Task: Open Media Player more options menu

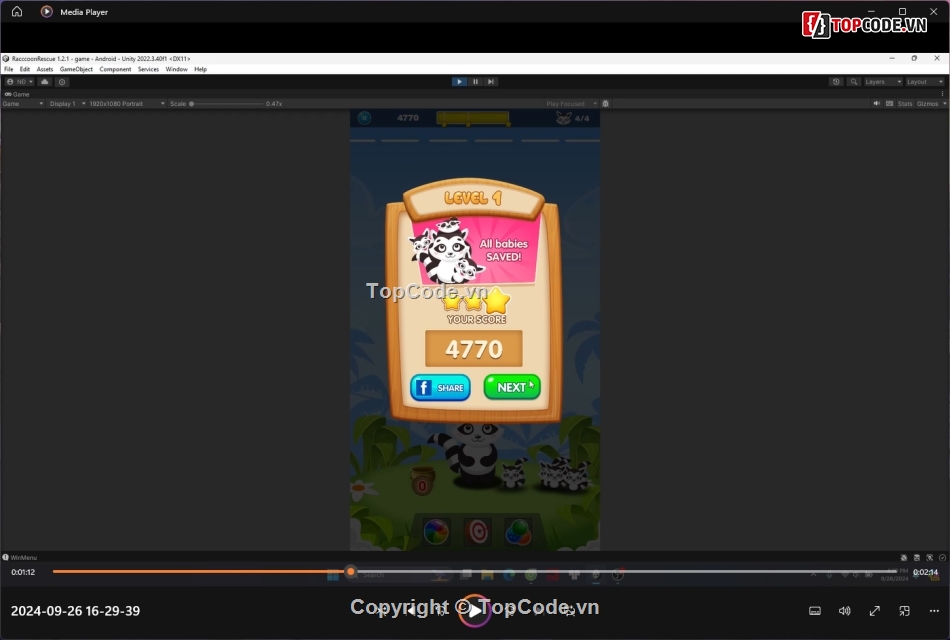Action: coord(934,611)
